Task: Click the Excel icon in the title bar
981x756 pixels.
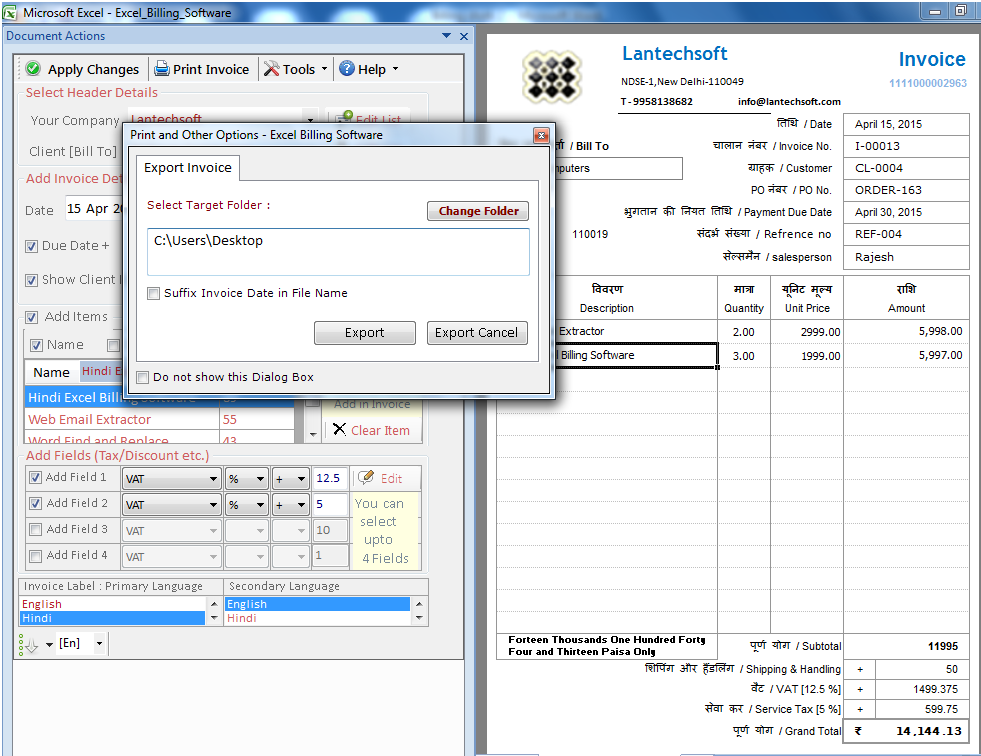Action: tap(10, 12)
